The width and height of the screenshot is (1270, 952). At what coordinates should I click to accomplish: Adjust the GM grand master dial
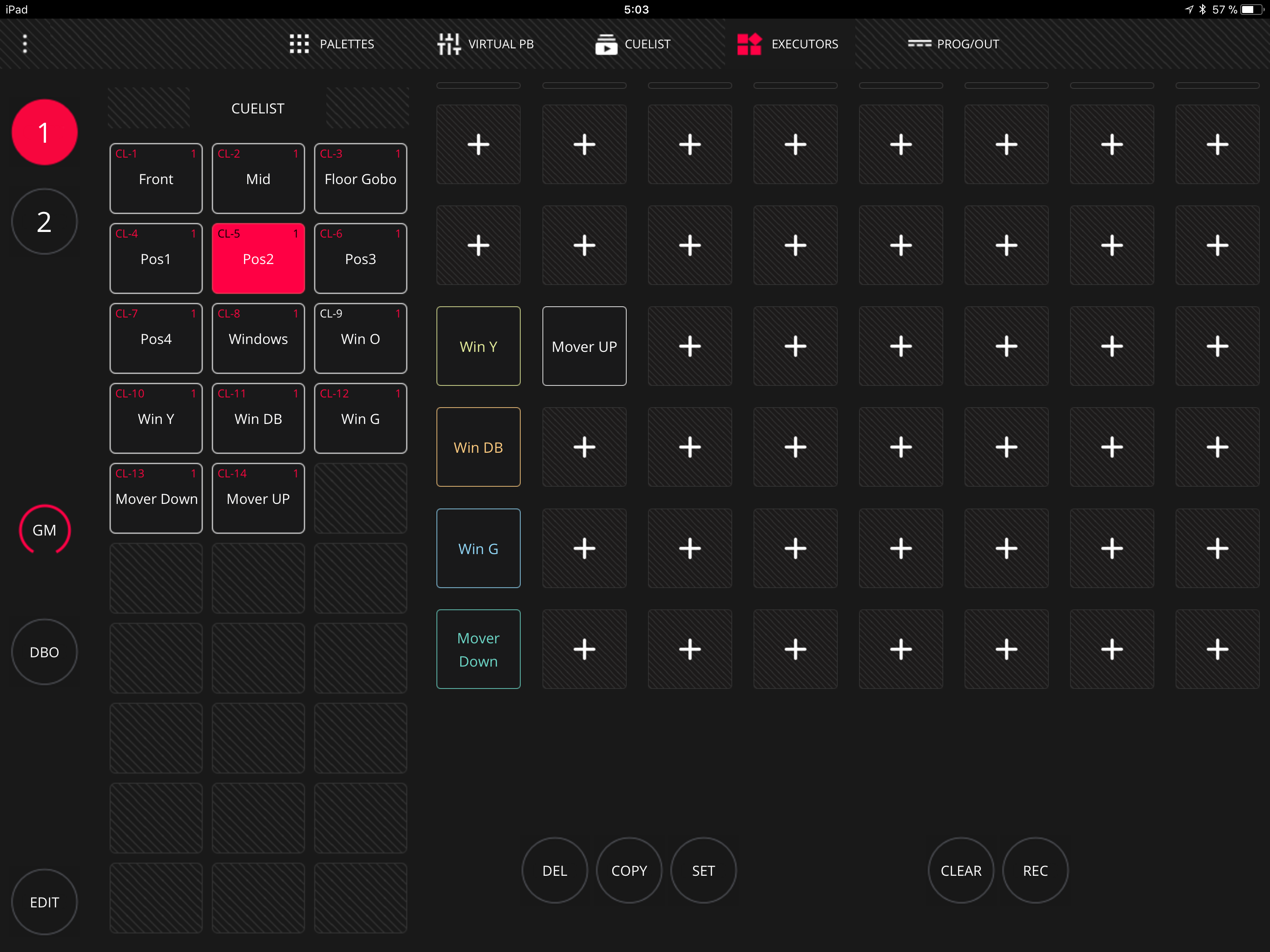(44, 529)
